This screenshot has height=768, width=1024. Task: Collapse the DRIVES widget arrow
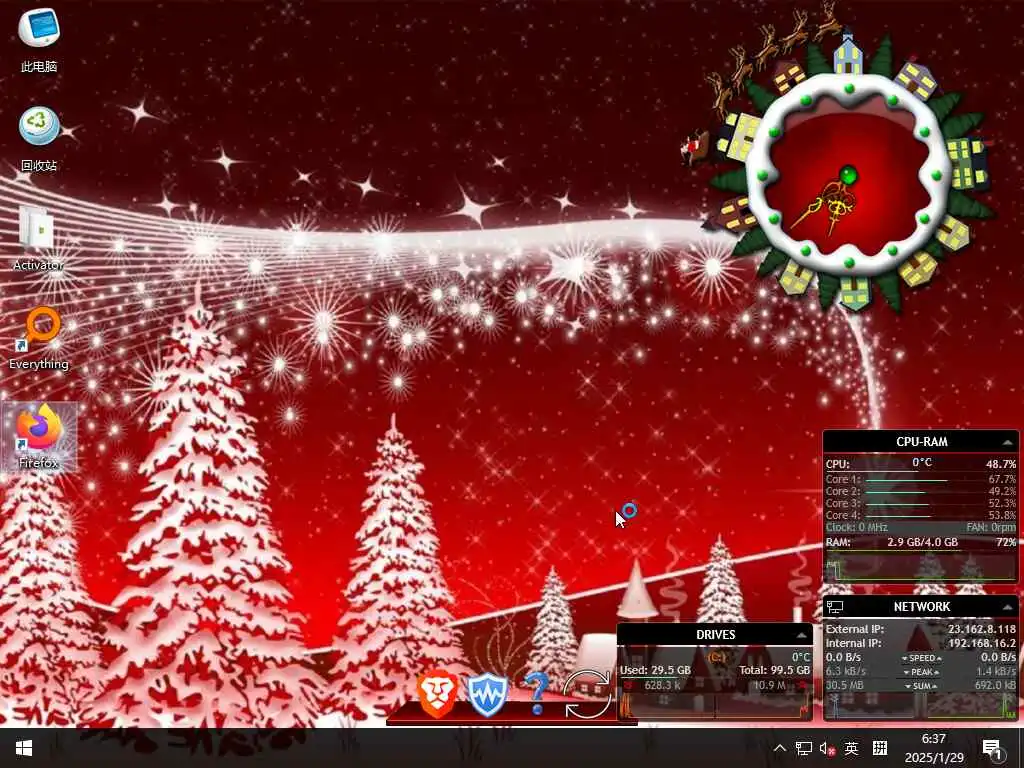point(801,635)
